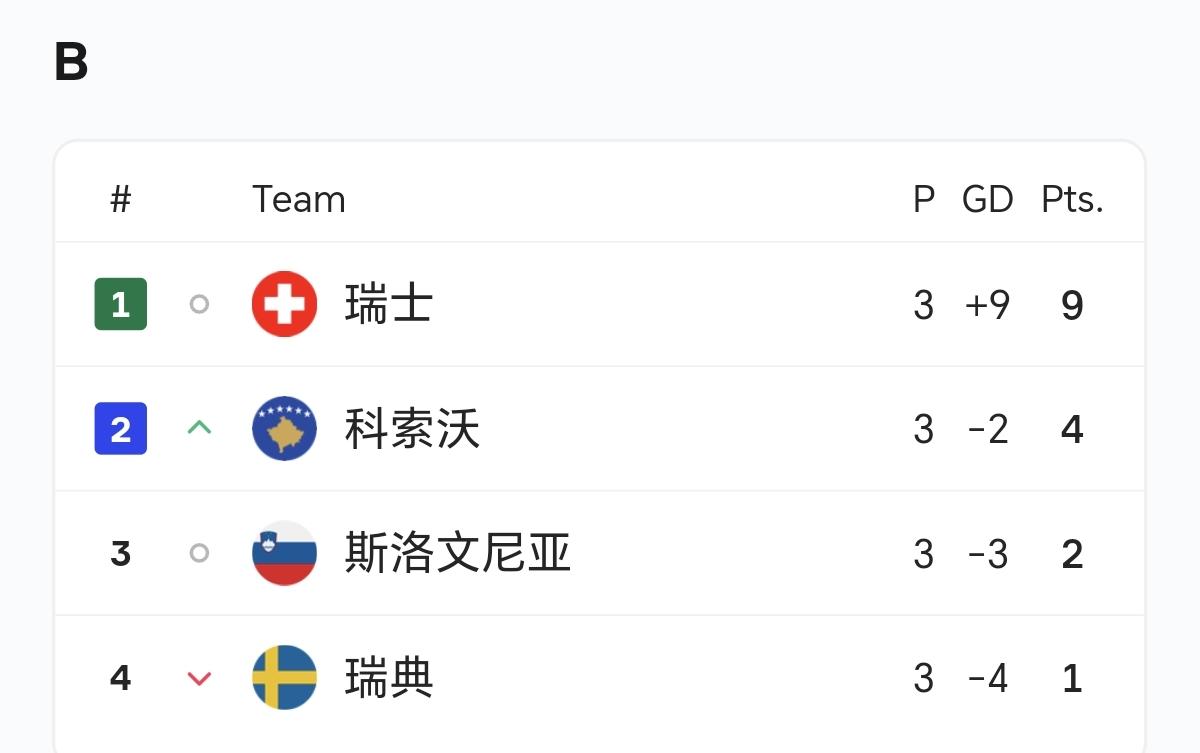Click the Team column header

pyautogui.click(x=299, y=200)
